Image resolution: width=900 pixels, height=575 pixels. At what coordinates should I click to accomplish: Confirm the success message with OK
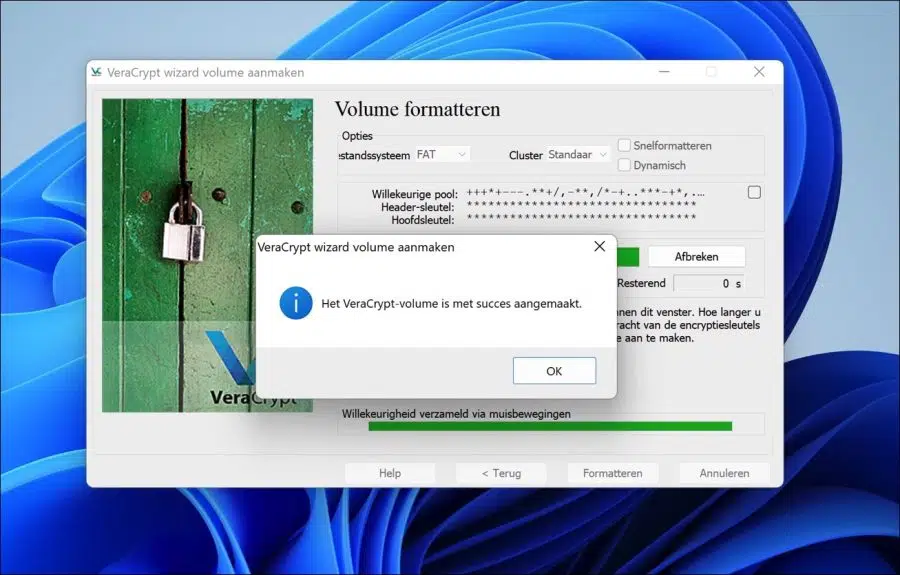(x=554, y=371)
